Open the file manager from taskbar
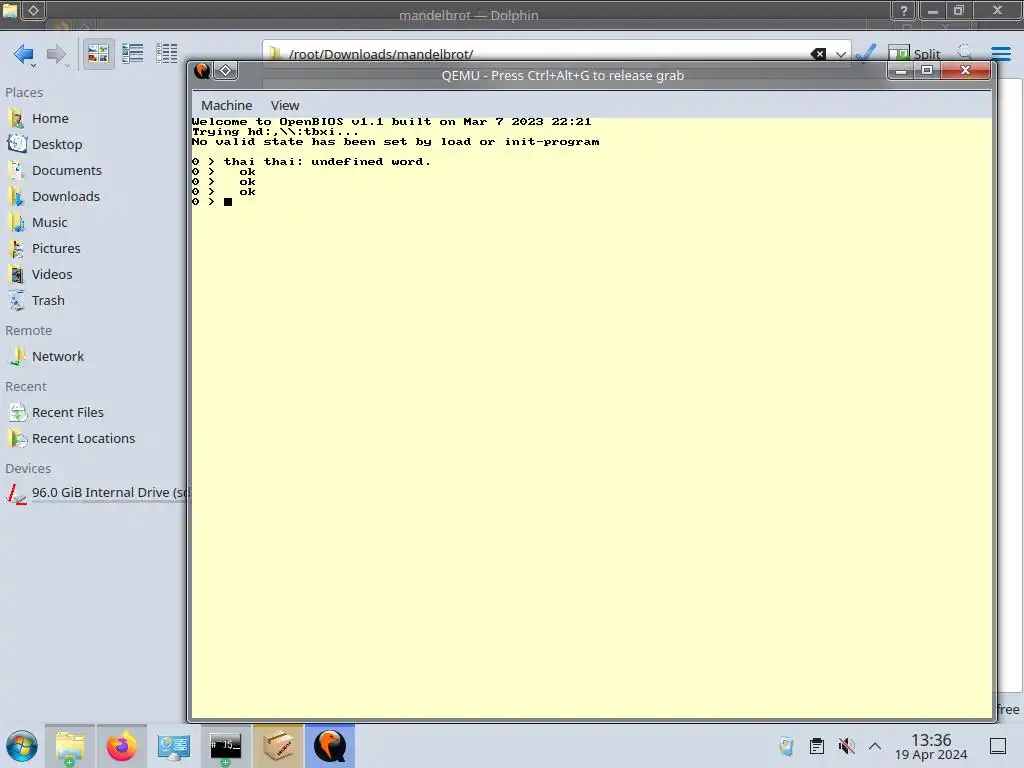The height and width of the screenshot is (768, 1024). [x=70, y=746]
